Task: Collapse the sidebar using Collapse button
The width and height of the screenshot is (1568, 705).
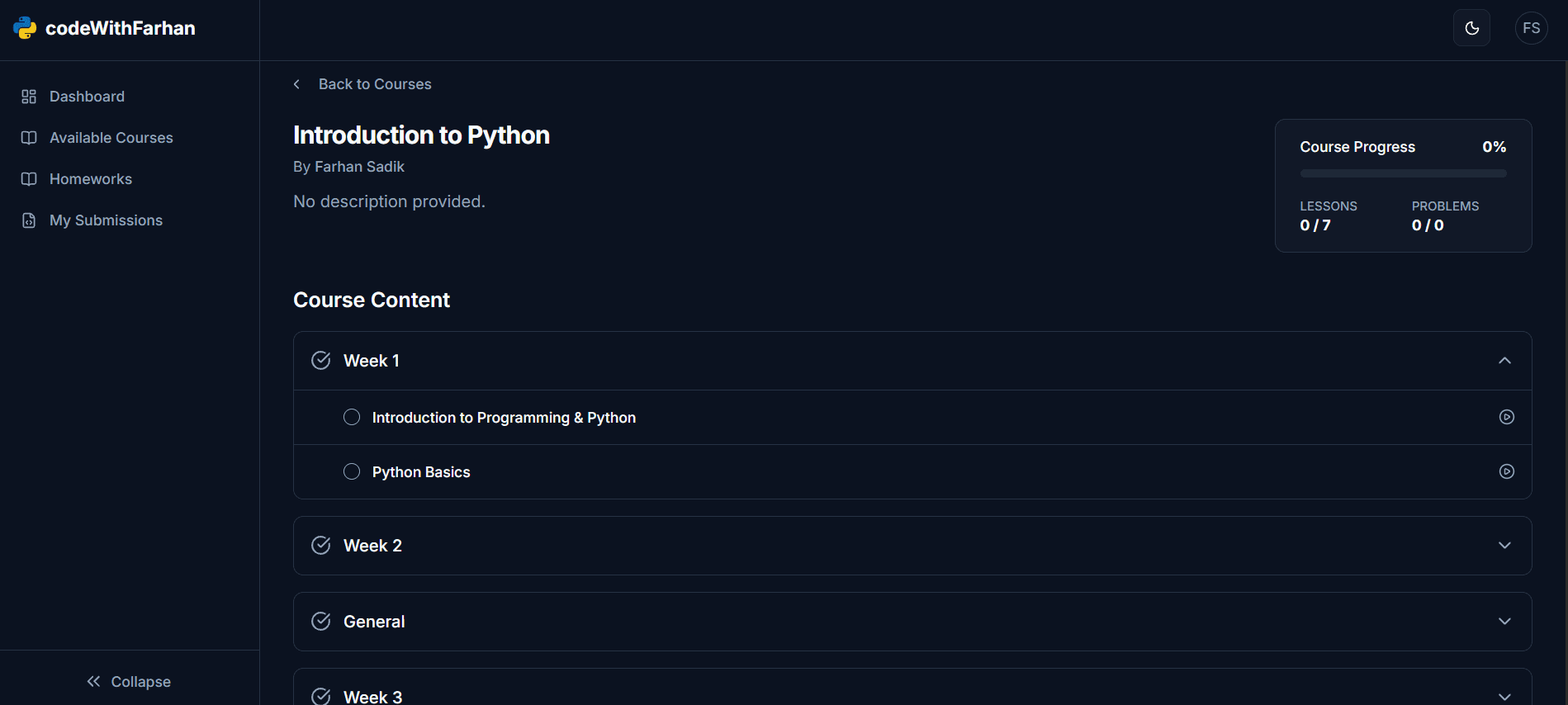Action: 129,681
